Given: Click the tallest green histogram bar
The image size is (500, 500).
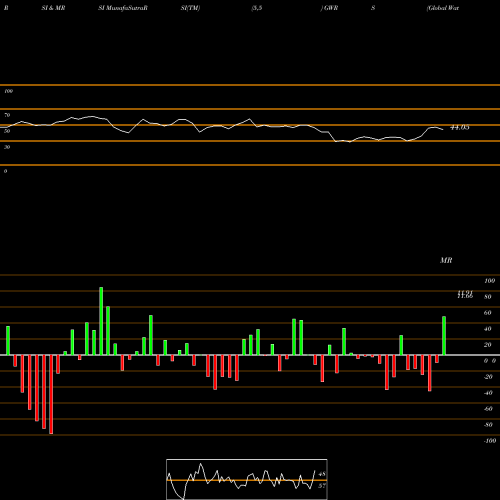Looking at the screenshot, I should (x=101, y=321).
